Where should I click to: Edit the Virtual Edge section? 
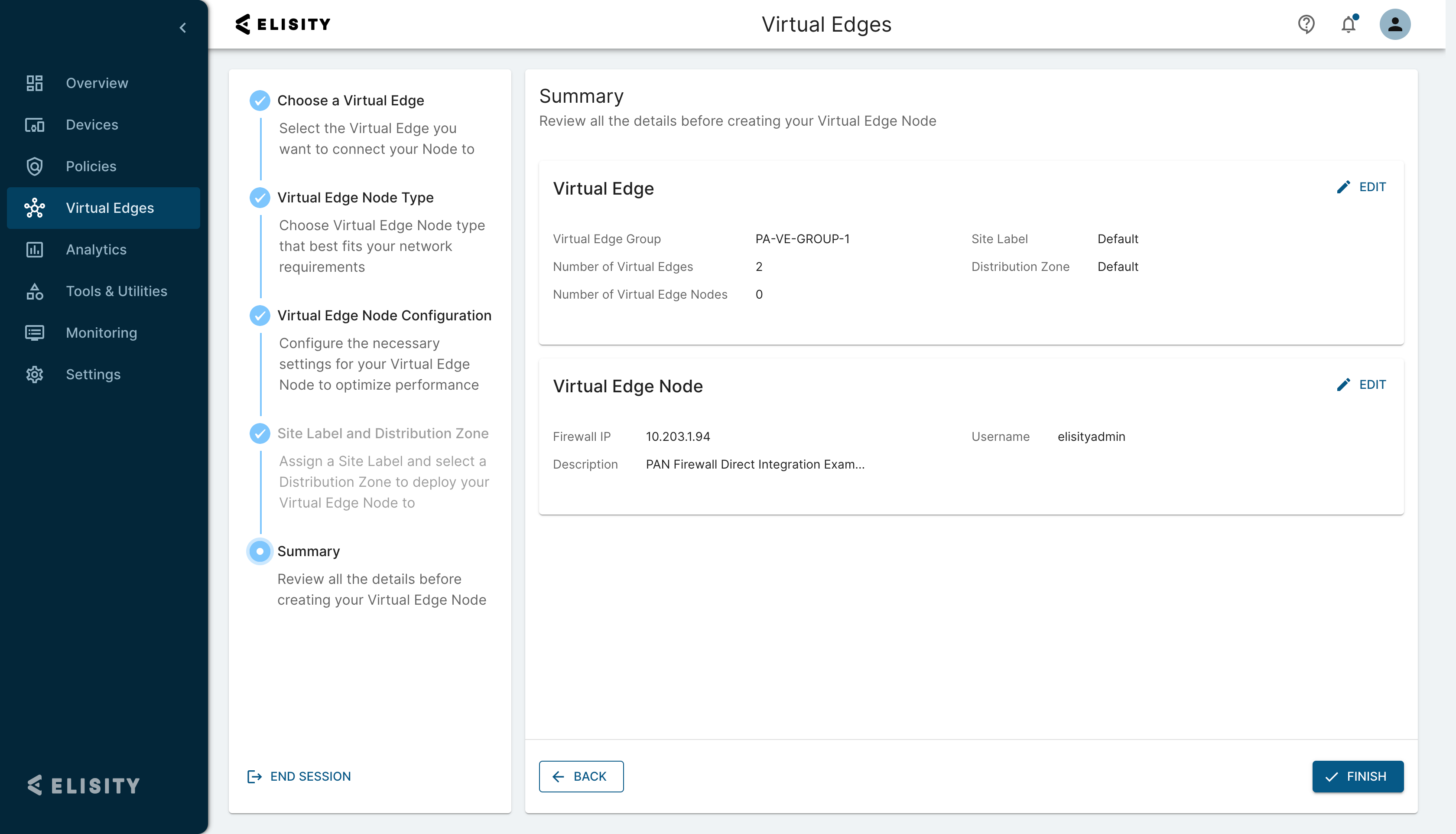(1361, 187)
